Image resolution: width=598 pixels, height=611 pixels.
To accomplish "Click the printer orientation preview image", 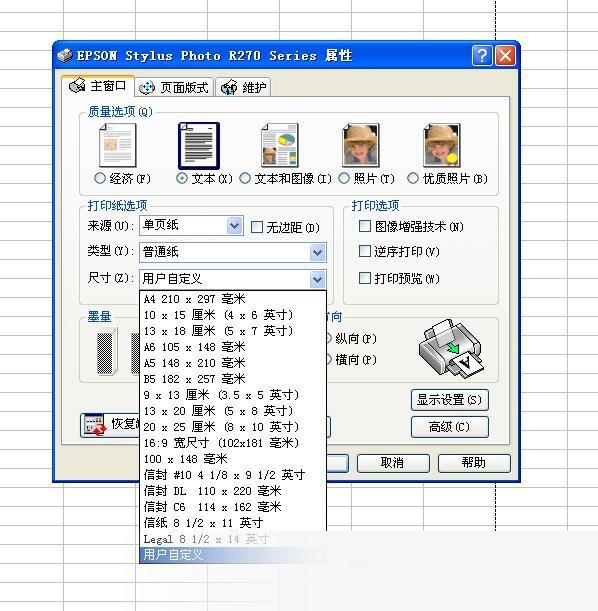I will 451,349.
